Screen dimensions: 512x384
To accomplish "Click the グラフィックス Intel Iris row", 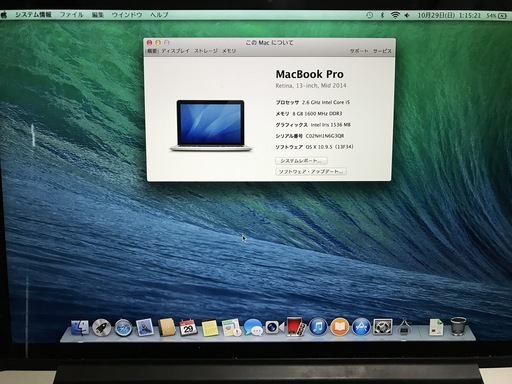I will 313,125.
